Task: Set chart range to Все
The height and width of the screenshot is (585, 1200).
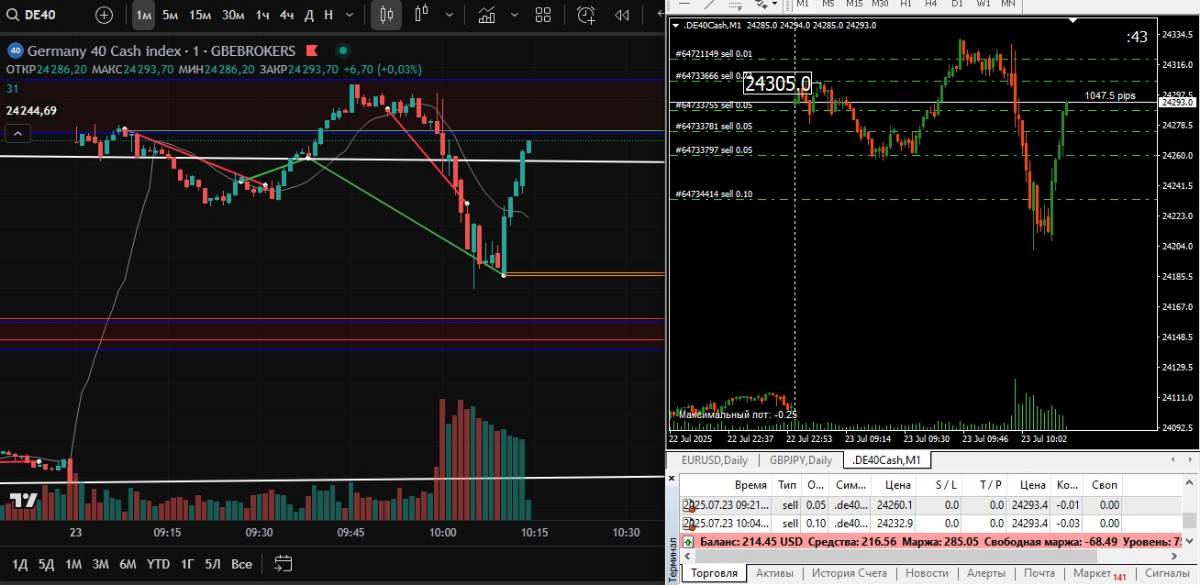Action: (241, 564)
